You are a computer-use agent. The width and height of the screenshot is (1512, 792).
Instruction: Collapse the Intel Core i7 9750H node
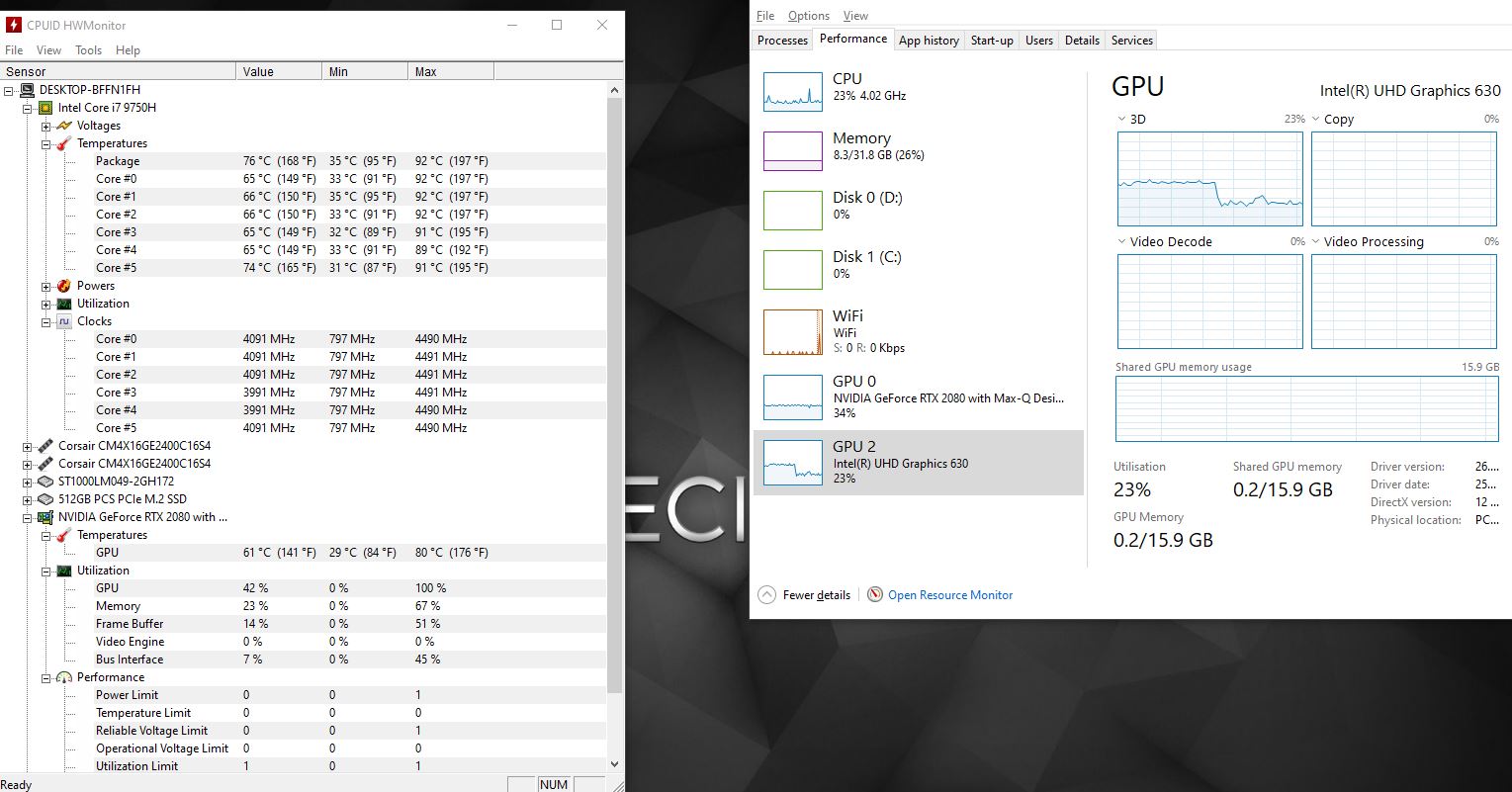(x=28, y=108)
